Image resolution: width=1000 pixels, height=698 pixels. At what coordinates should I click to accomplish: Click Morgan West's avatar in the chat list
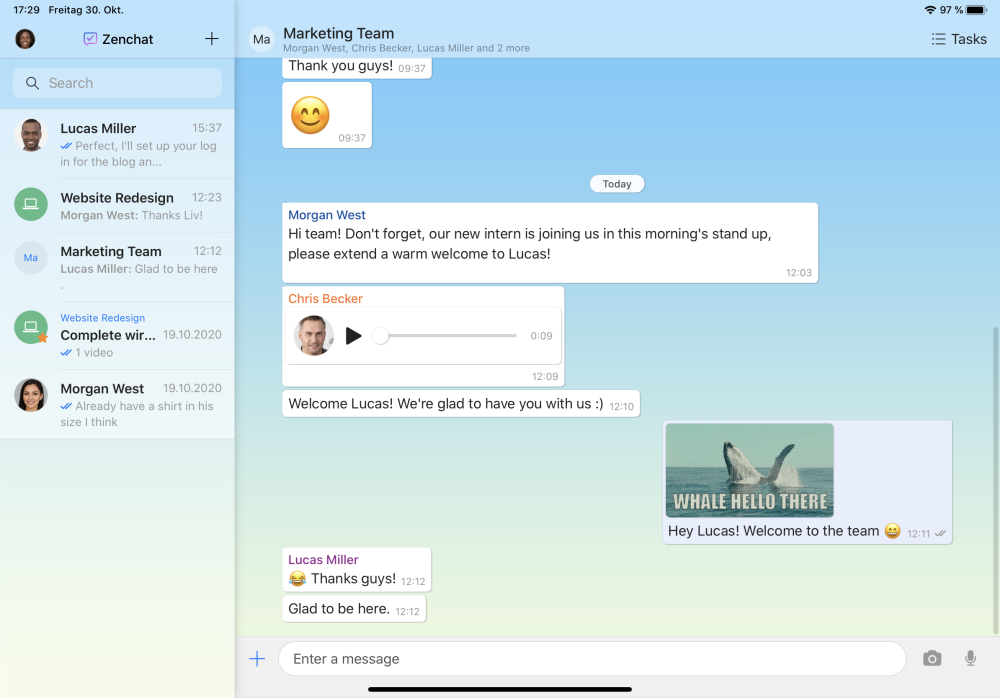(x=31, y=395)
